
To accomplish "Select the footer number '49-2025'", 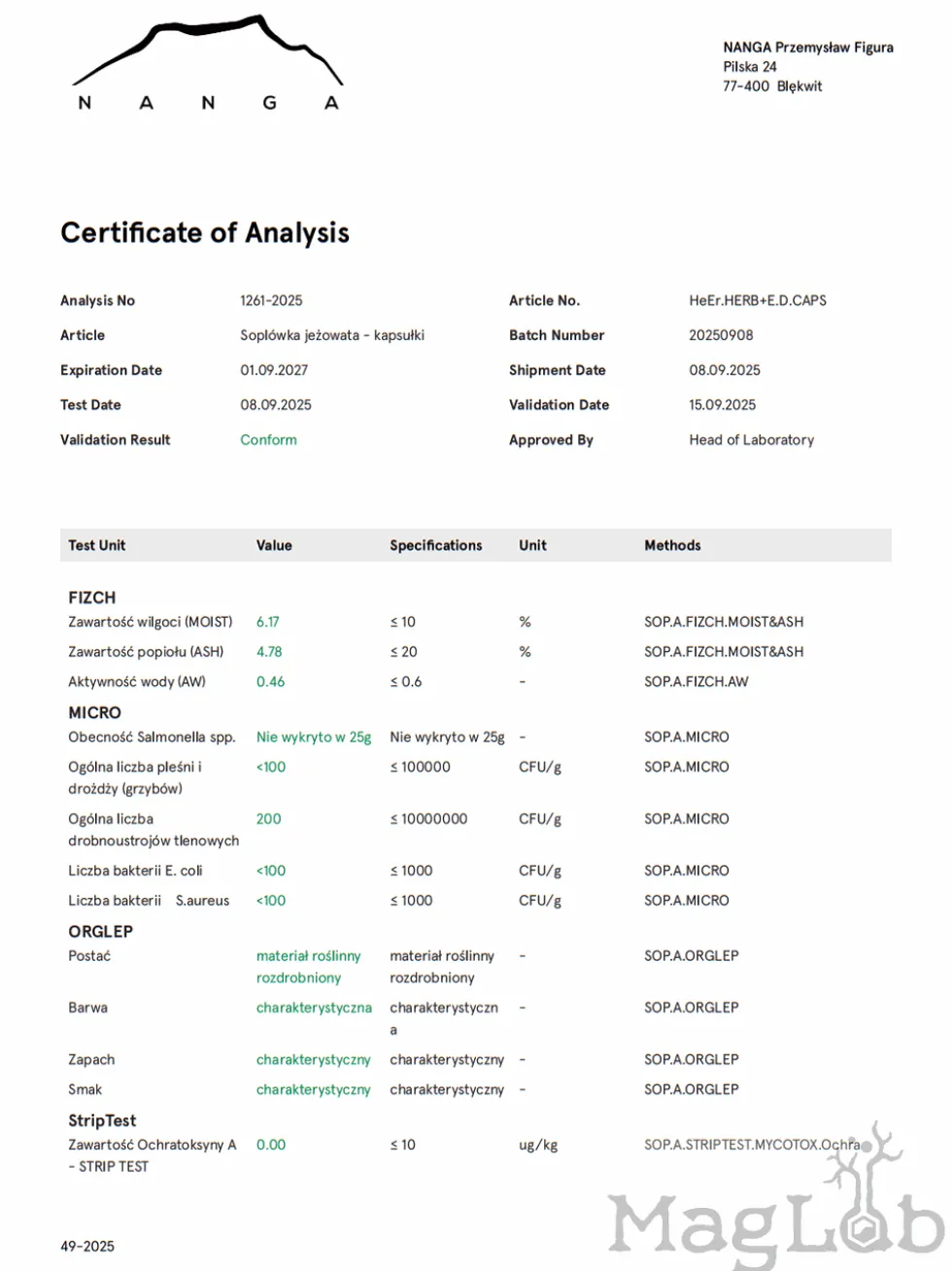I will (x=87, y=1246).
